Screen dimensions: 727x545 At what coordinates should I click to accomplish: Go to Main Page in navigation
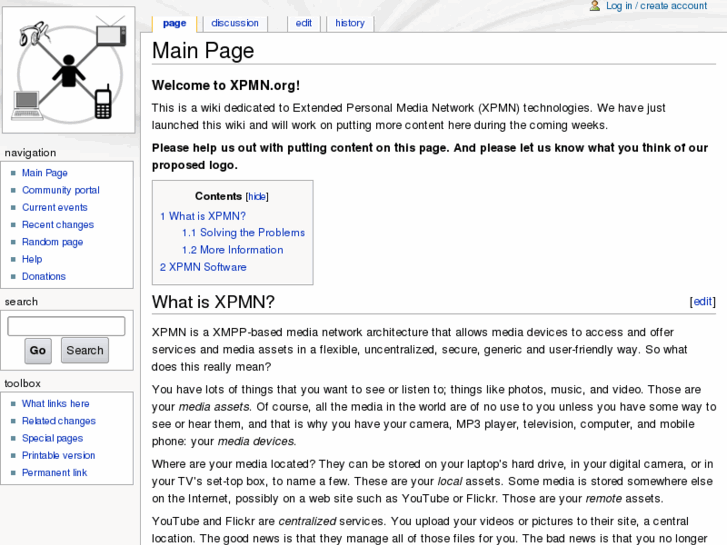(45, 173)
